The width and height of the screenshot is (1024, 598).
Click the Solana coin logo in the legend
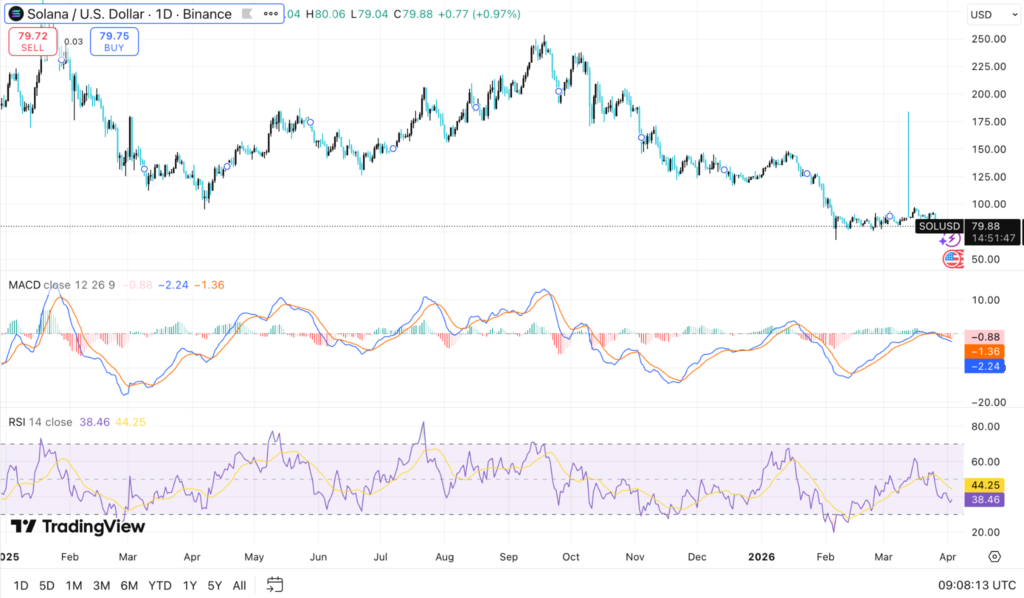click(14, 14)
